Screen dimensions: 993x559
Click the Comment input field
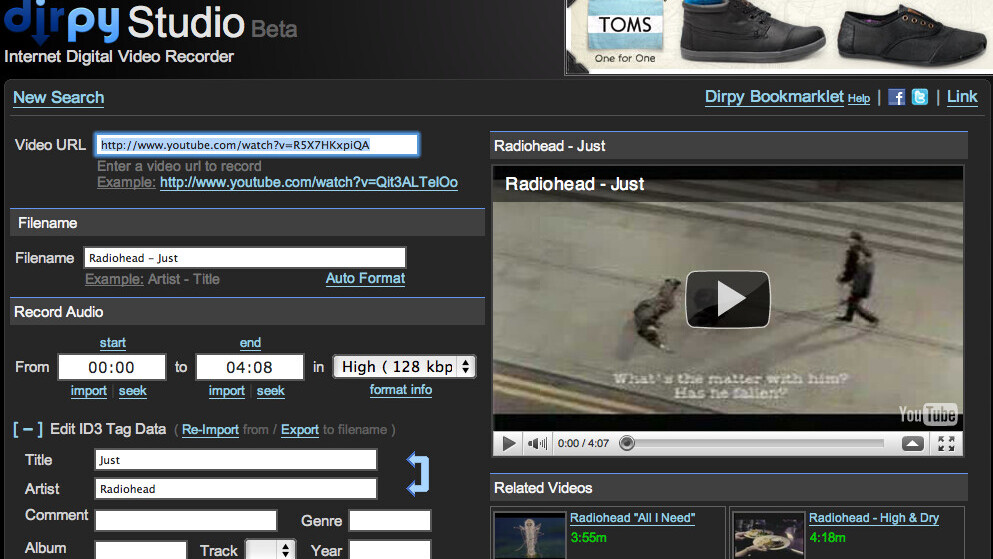point(186,520)
